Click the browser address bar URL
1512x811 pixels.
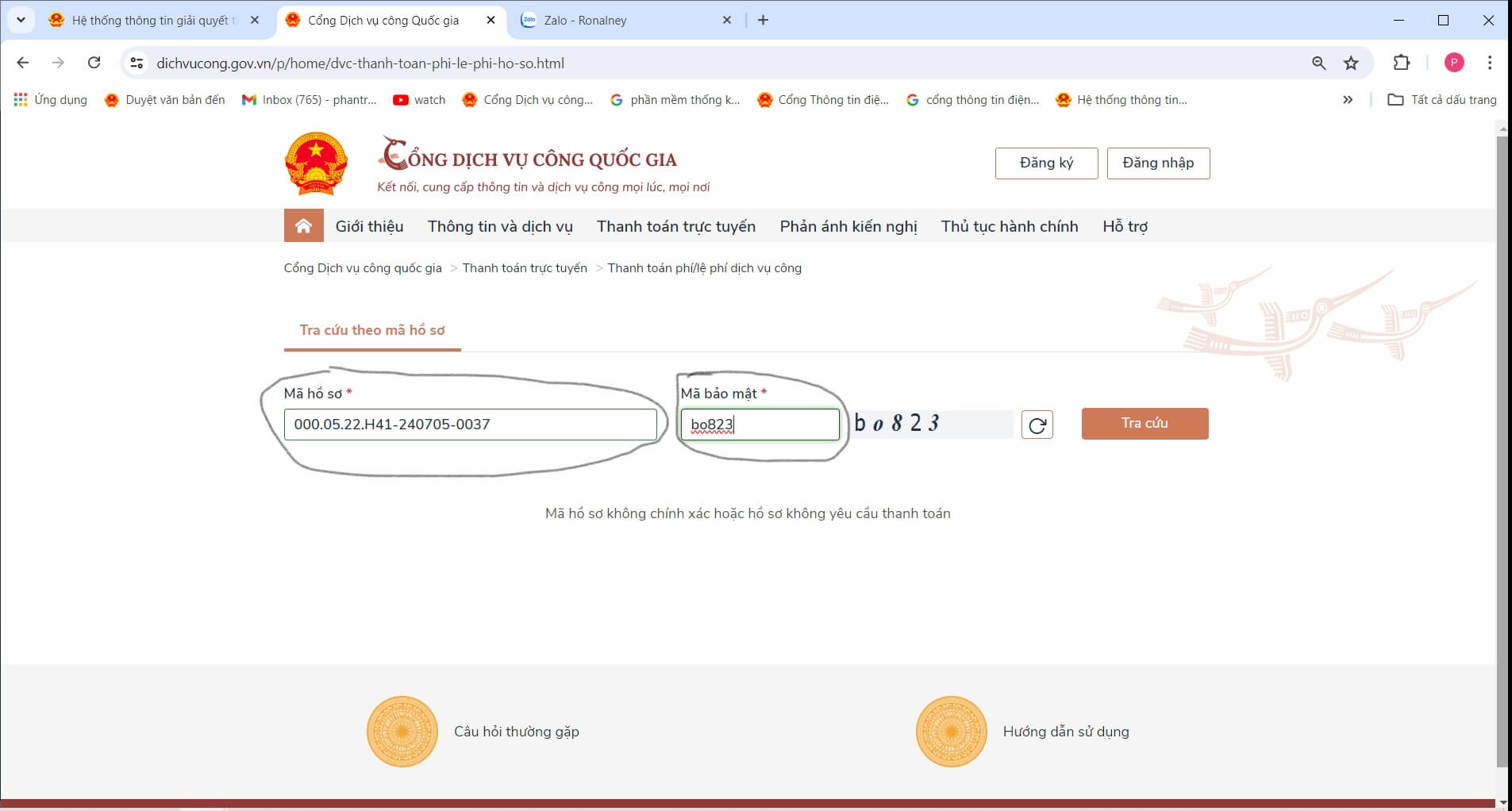coord(360,63)
